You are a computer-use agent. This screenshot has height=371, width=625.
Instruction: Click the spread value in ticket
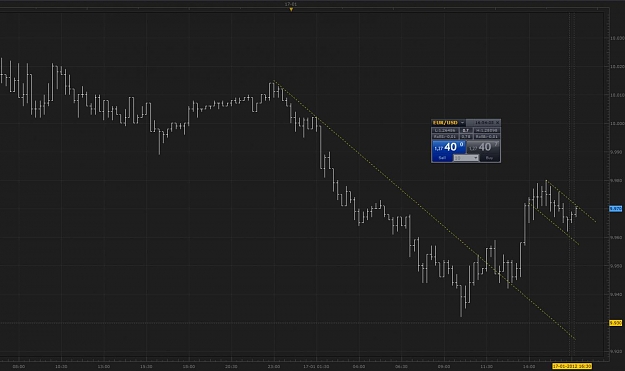point(466,130)
